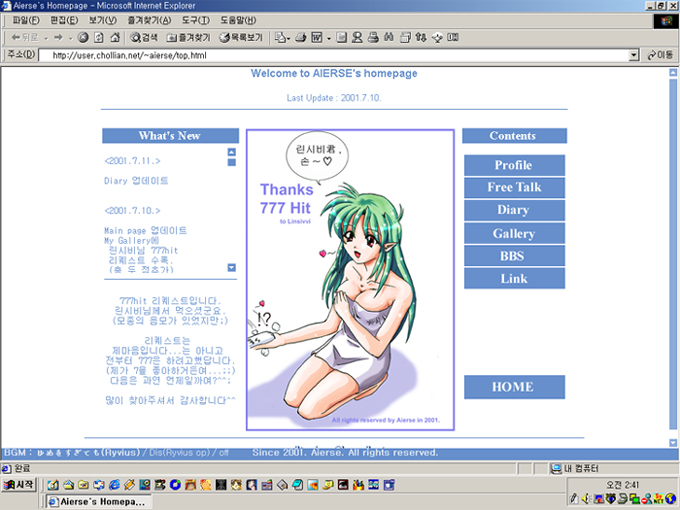Select the Dis(Ryvius op) BGM link
This screenshot has height=510, width=680.
point(180,453)
